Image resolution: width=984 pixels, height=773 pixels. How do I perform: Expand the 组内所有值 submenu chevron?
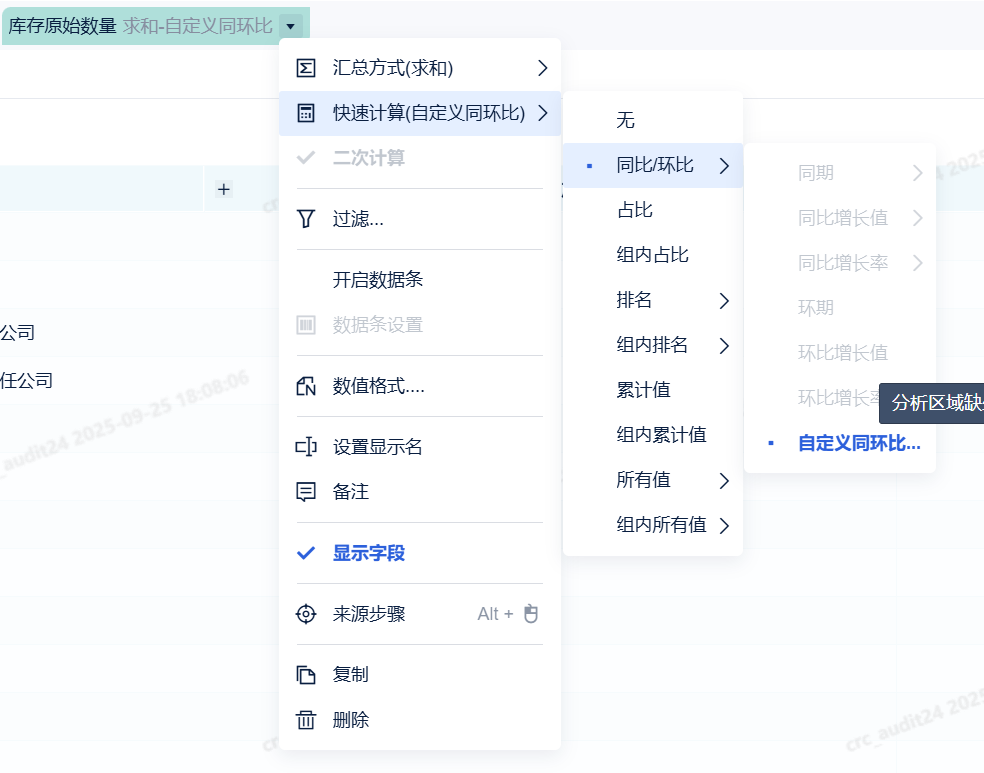point(724,525)
